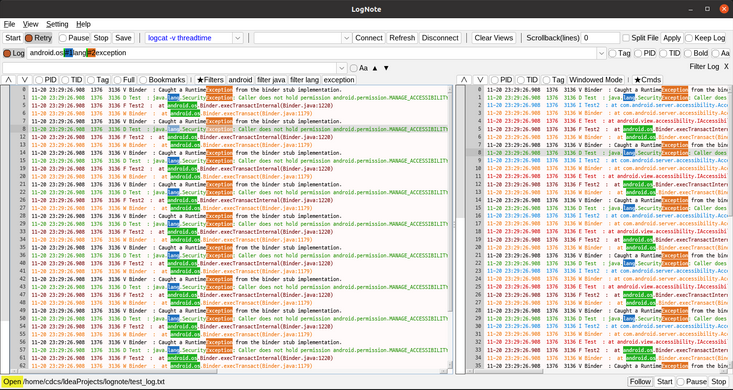
Task: Click the Disconnect button
Action: click(440, 38)
